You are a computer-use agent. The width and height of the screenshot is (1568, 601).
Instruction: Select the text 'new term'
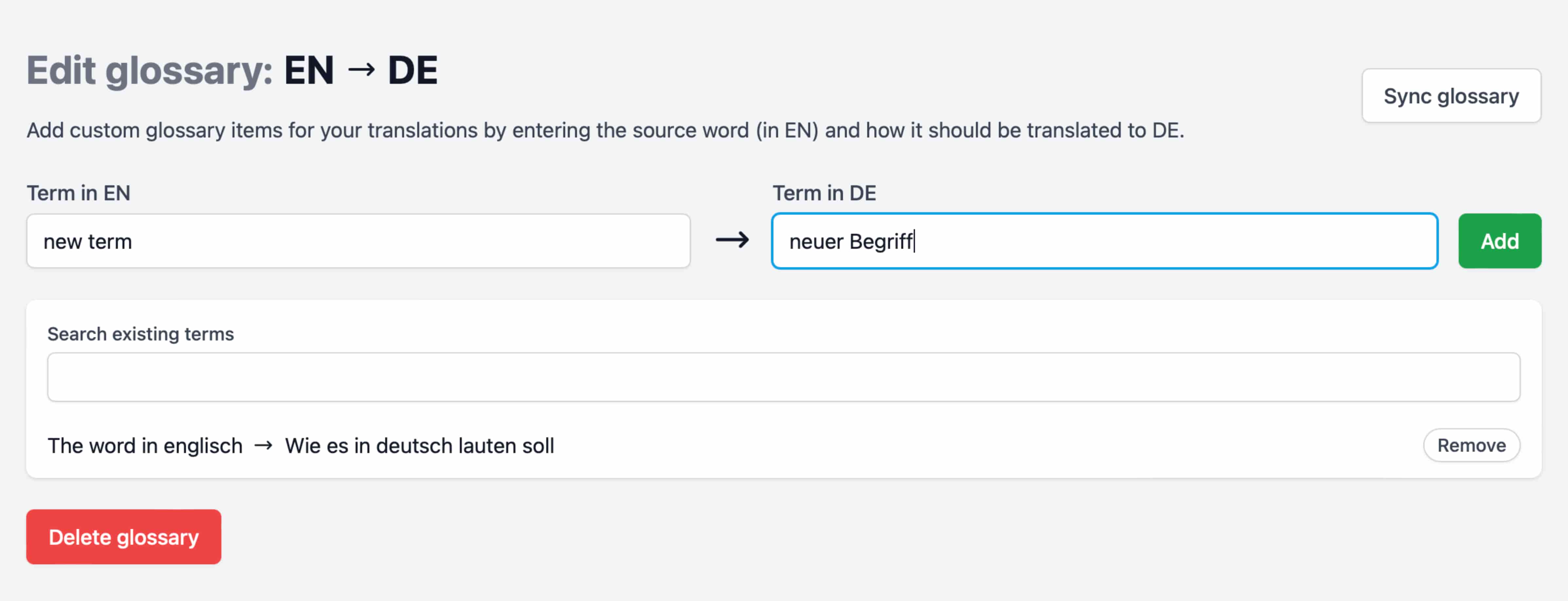click(88, 241)
